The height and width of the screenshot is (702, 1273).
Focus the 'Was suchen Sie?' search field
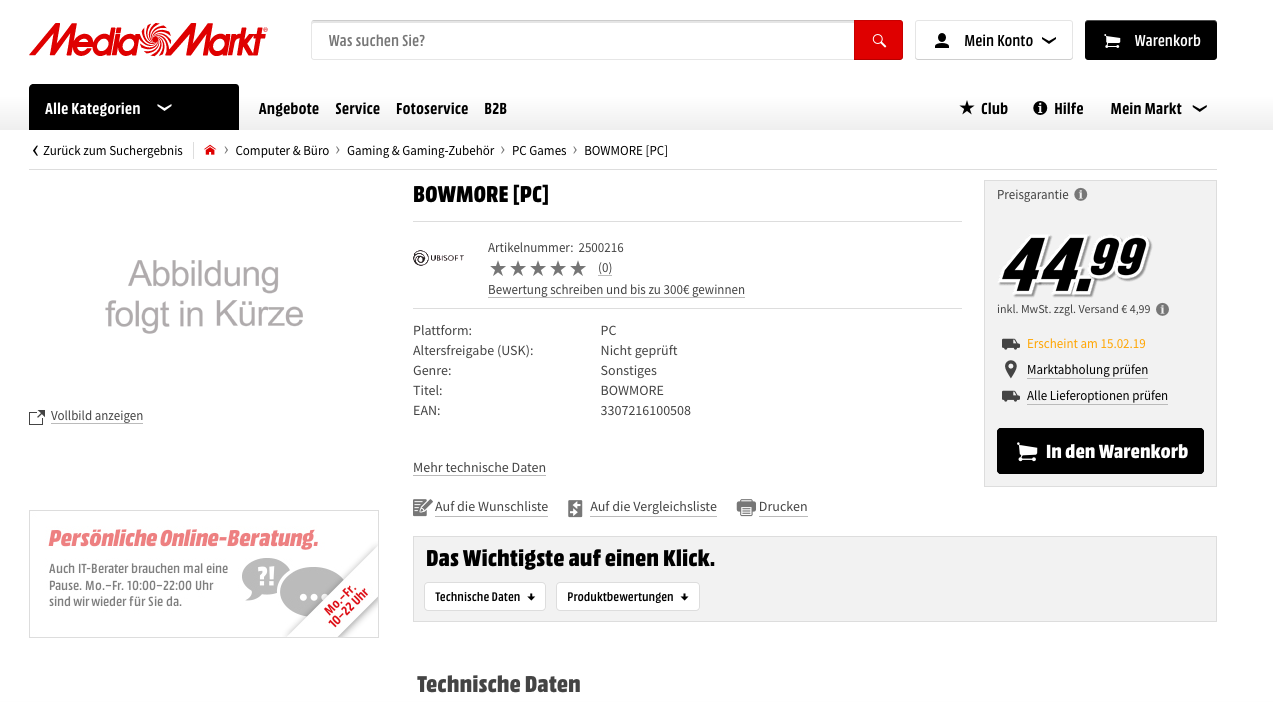pyautogui.click(x=582, y=40)
